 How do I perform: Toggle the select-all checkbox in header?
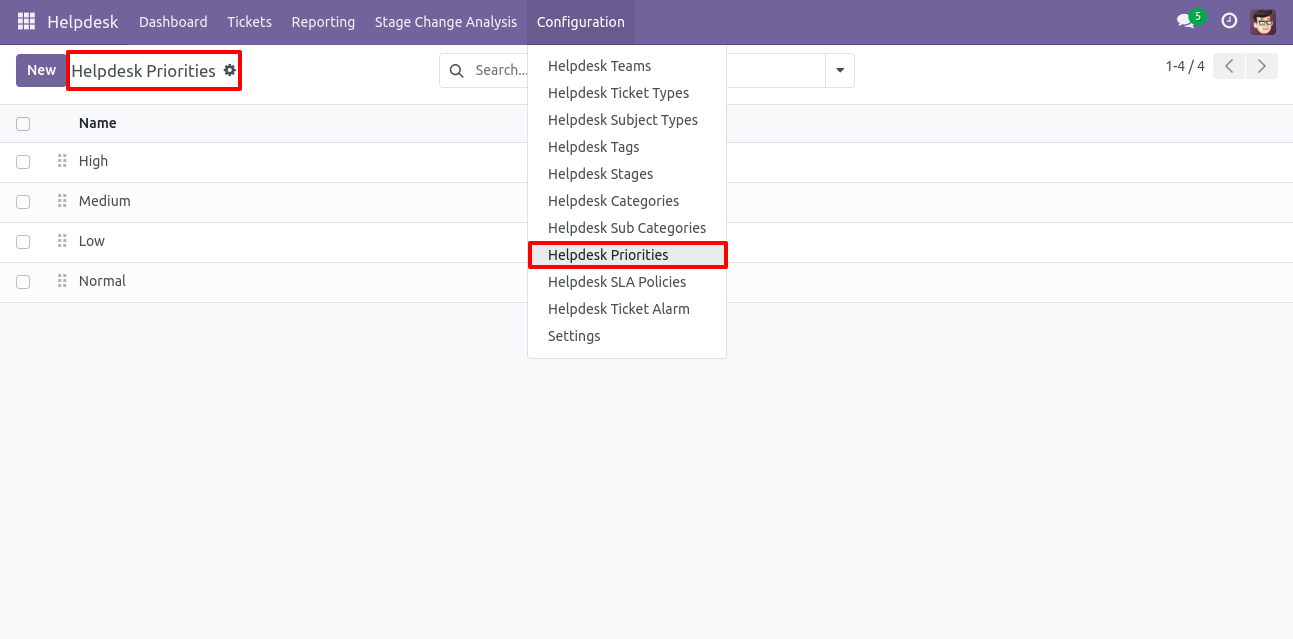point(23,124)
